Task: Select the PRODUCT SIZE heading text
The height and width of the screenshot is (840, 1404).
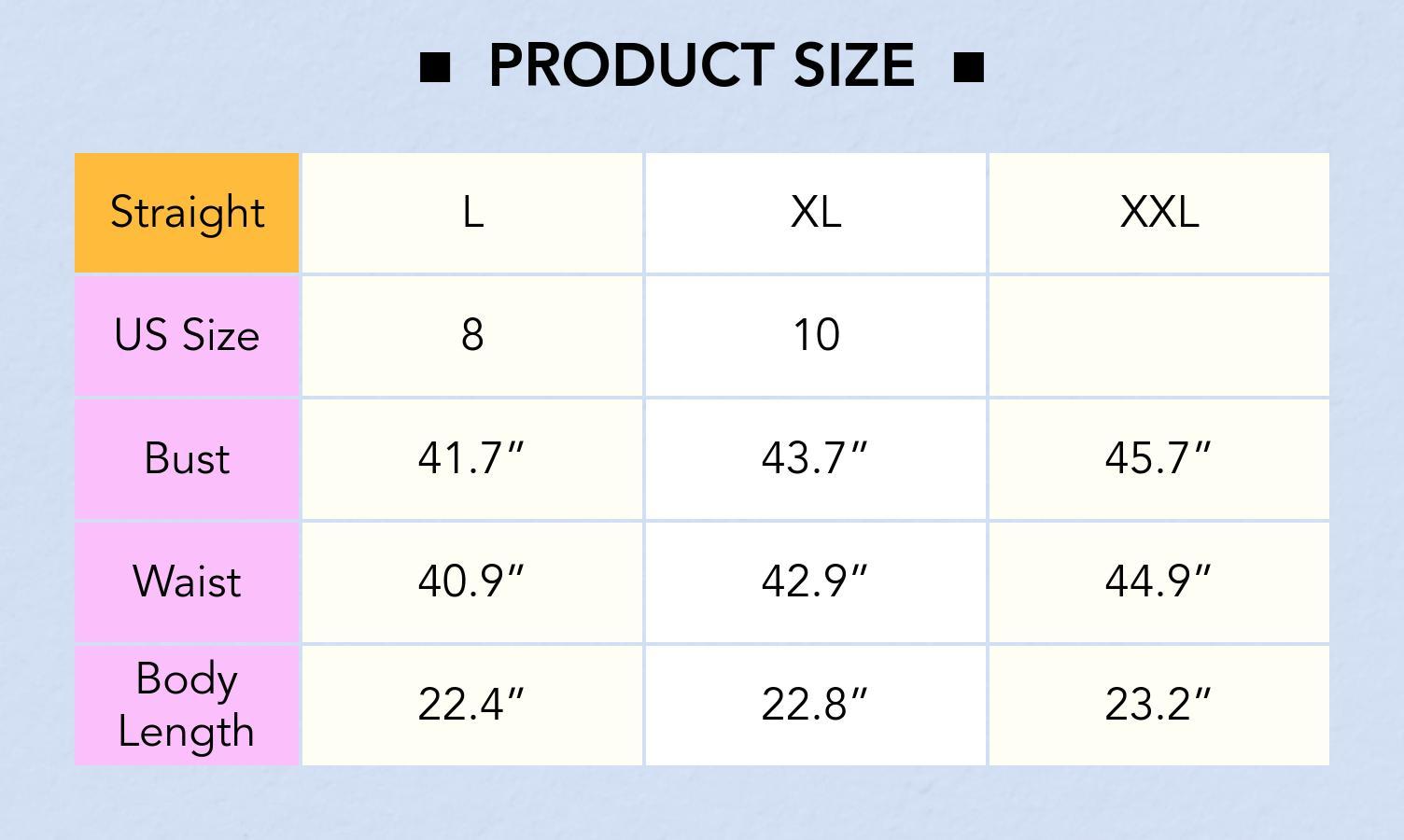Action: click(x=701, y=66)
